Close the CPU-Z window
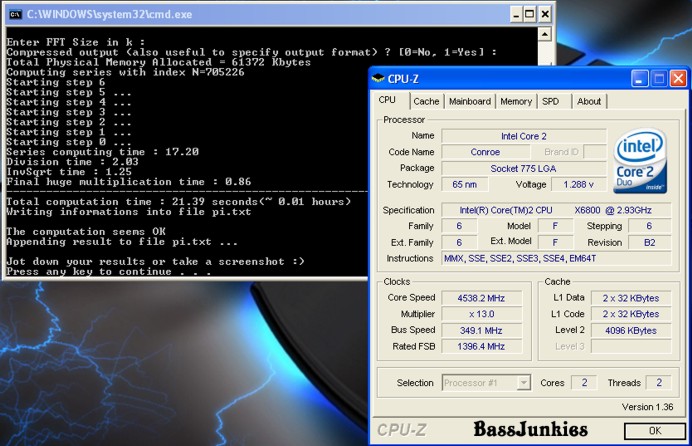This screenshot has width=692, height=446. [678, 79]
